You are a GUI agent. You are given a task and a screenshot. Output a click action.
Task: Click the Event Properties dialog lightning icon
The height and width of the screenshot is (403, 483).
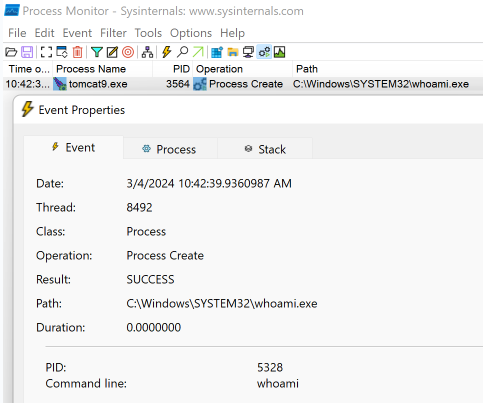click(x=27, y=109)
